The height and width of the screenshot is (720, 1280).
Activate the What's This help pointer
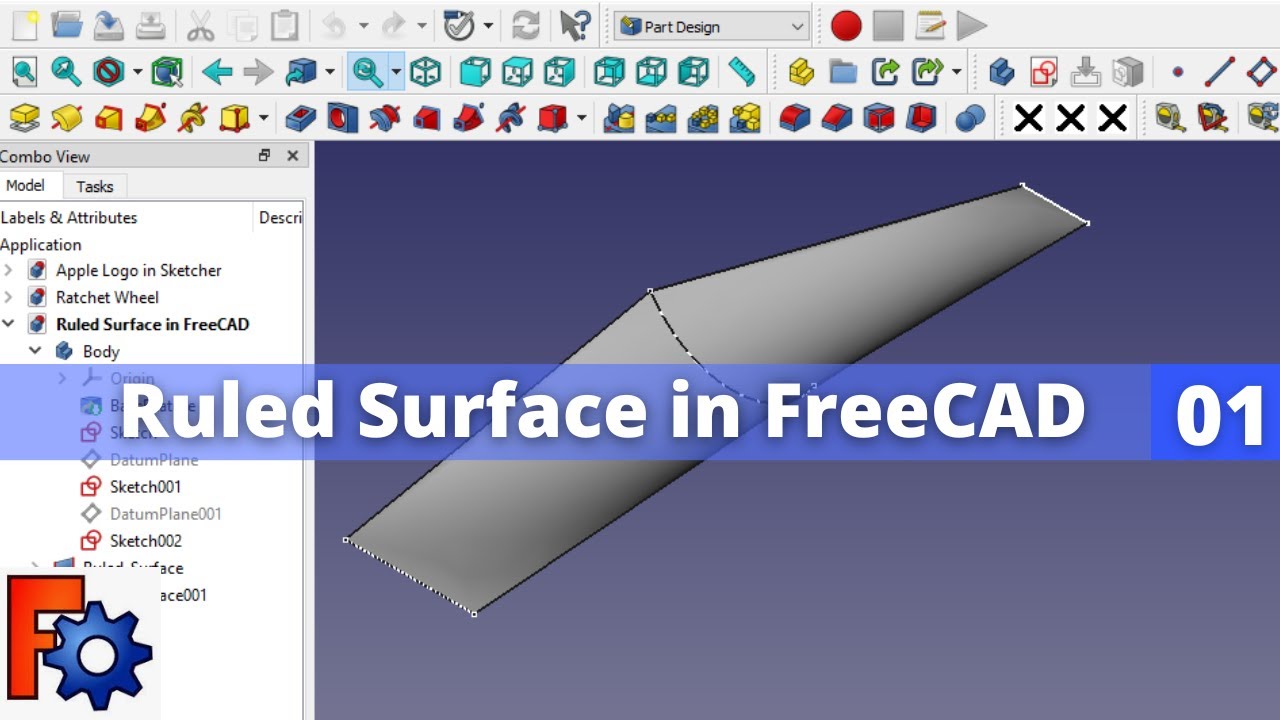click(574, 25)
